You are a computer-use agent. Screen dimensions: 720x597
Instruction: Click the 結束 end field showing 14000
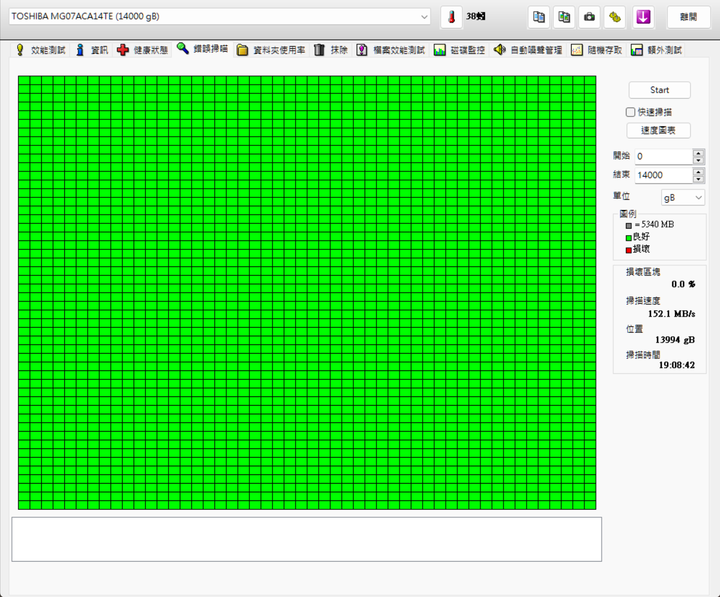tap(664, 175)
